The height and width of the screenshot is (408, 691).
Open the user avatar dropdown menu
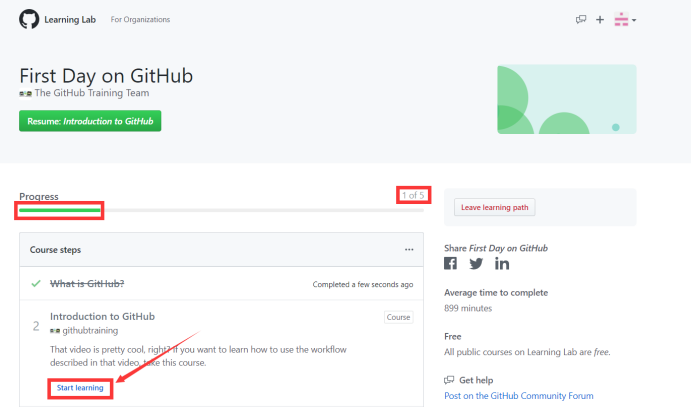[x=625, y=19]
